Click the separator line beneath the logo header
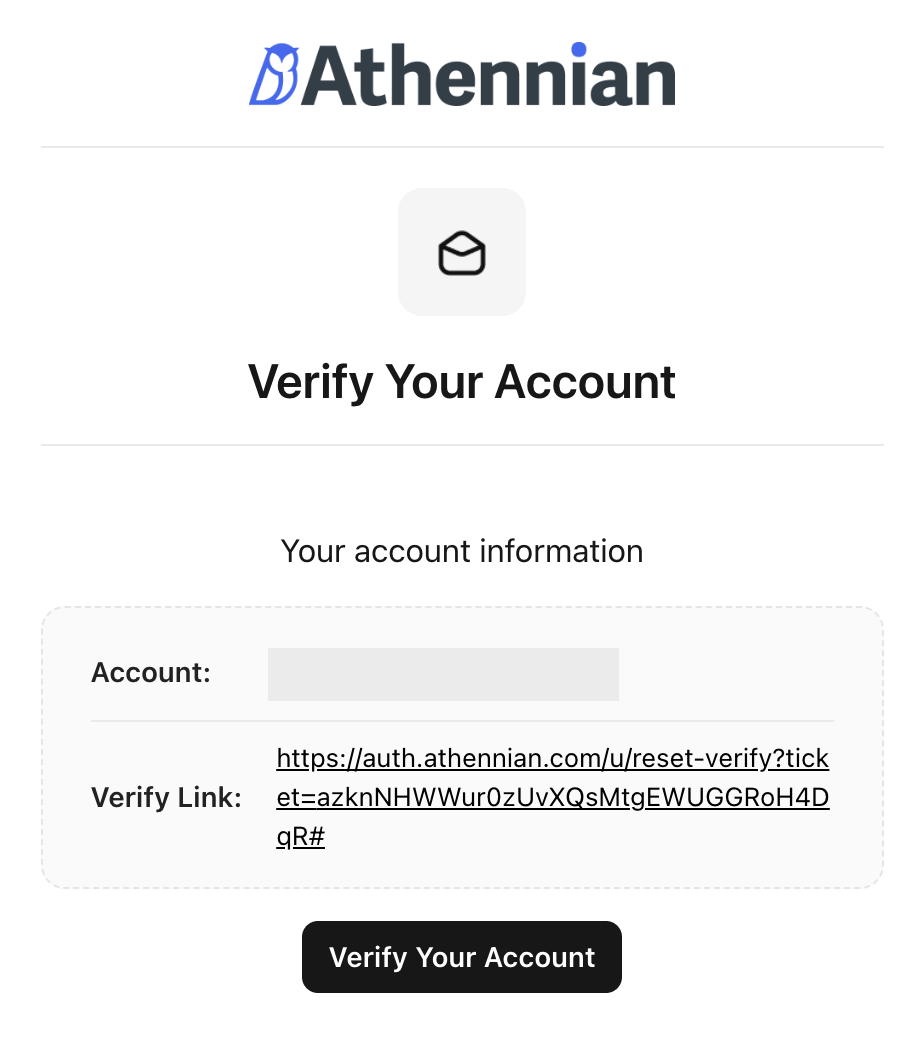 (x=462, y=146)
